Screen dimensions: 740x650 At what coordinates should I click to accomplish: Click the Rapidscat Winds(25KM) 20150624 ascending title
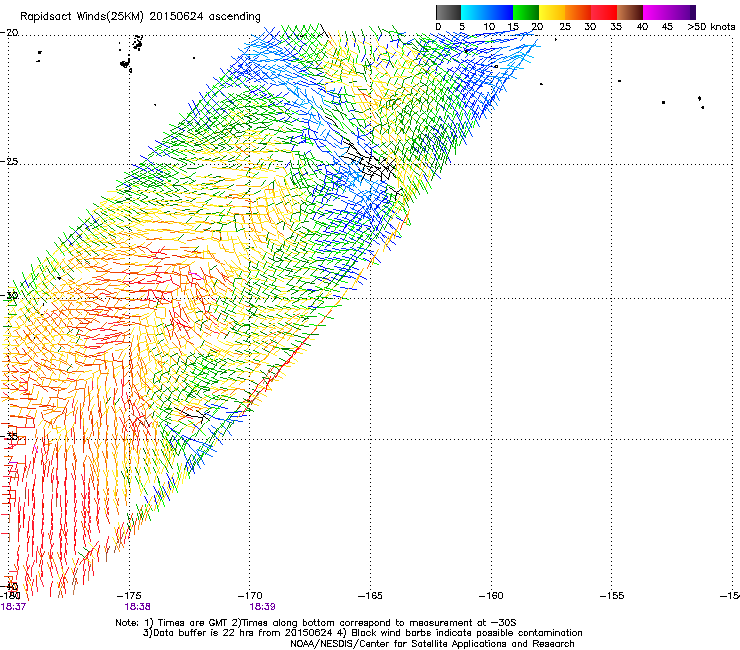click(x=140, y=17)
